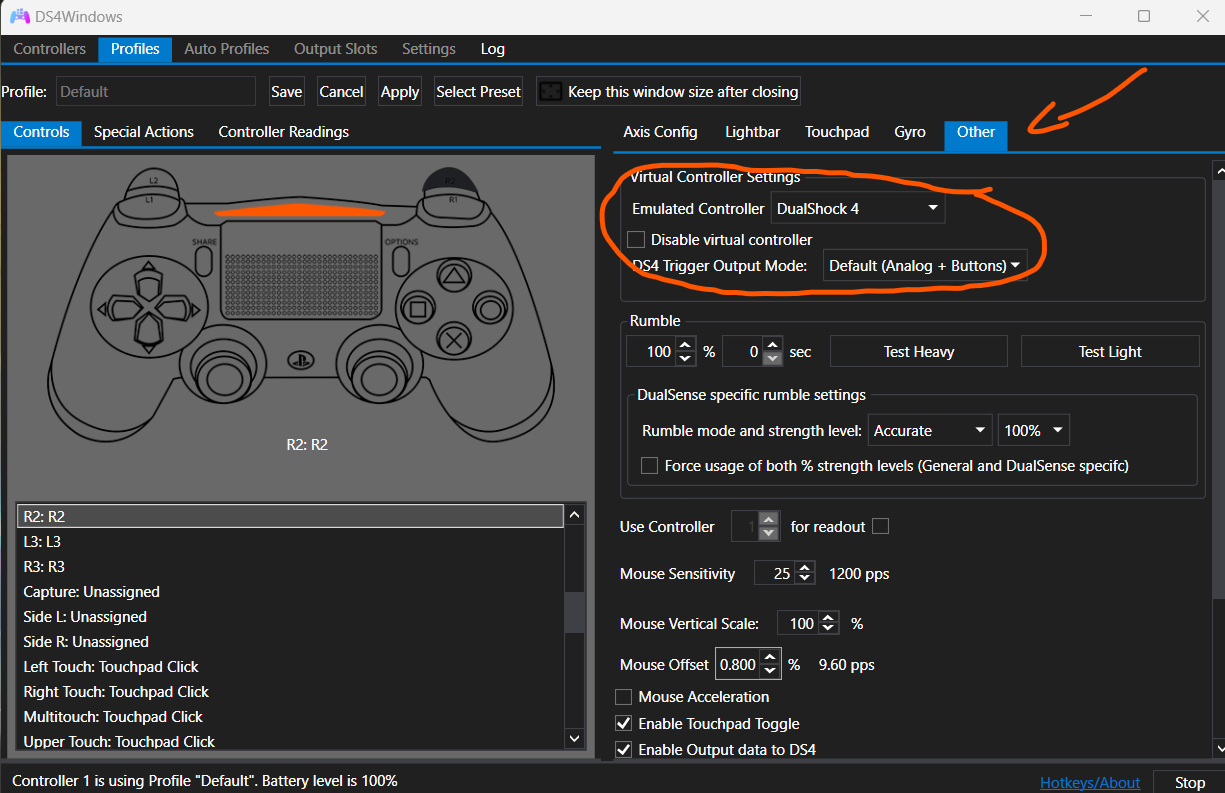Select the R2 trigger on controller diagram
The image size is (1225, 793).
click(450, 180)
